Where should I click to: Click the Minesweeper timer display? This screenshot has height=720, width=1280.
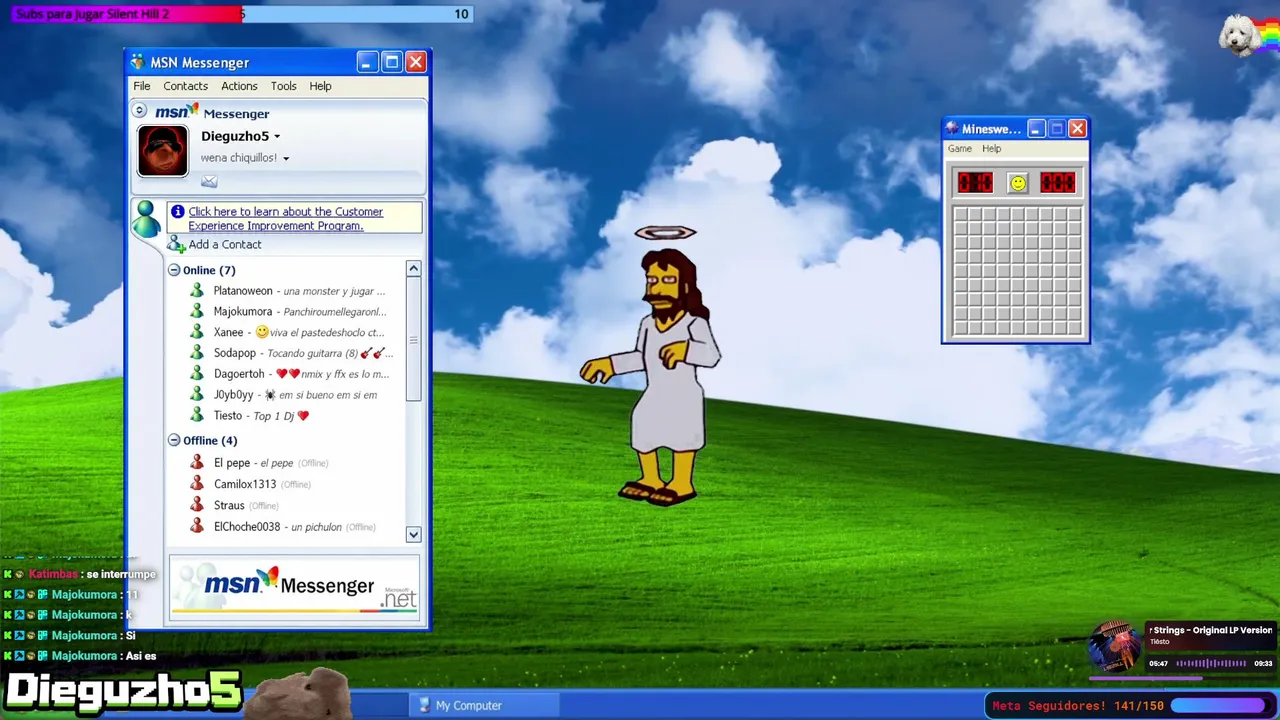pos(1058,183)
